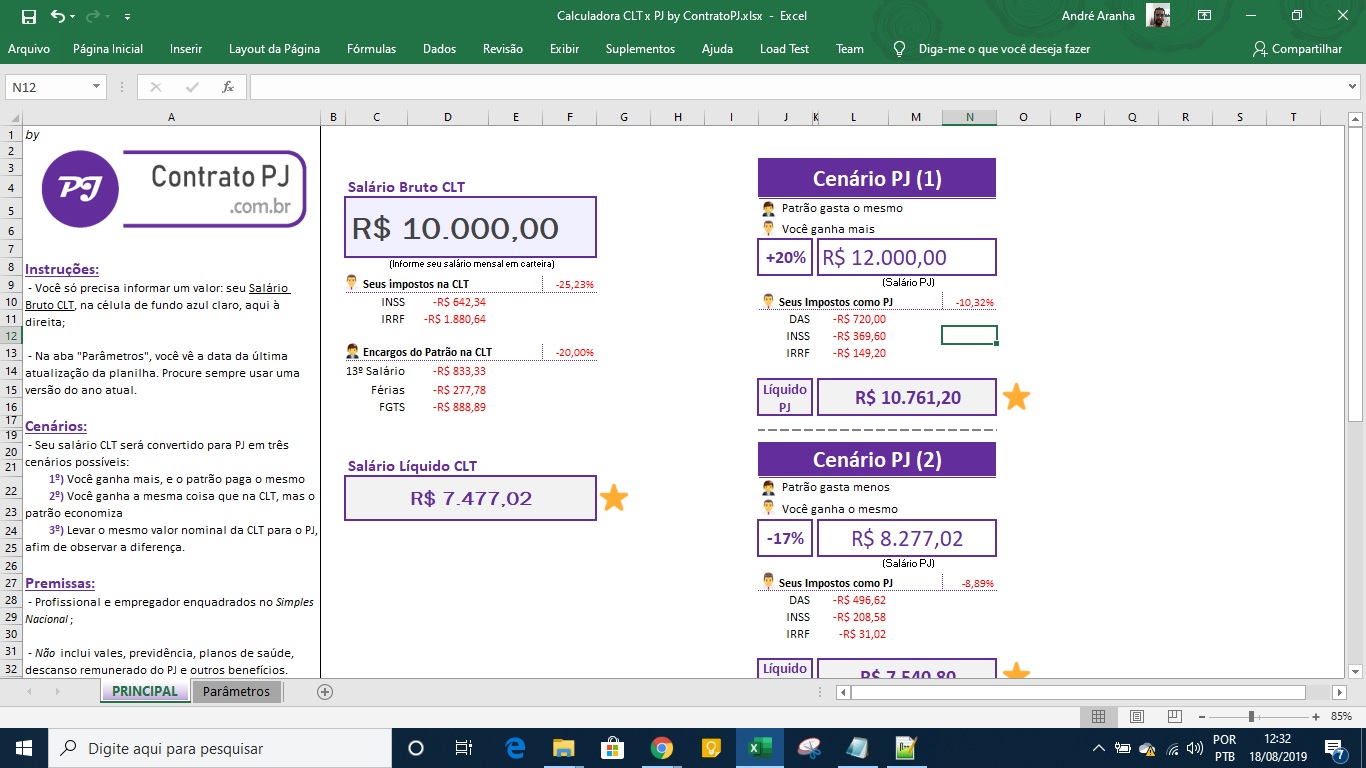
Task: Expand the formula bar chevron
Action: pyautogui.click(x=1353, y=87)
